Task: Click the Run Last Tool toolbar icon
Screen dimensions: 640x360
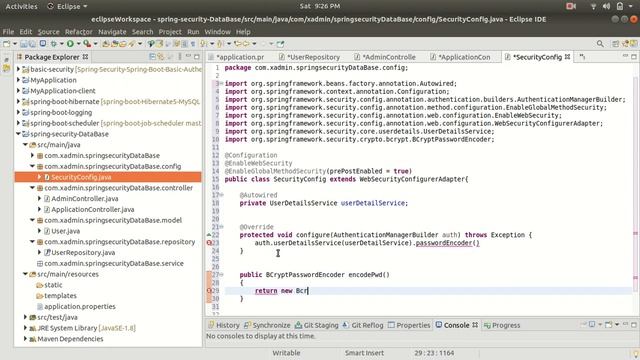Action: click(x=87, y=44)
